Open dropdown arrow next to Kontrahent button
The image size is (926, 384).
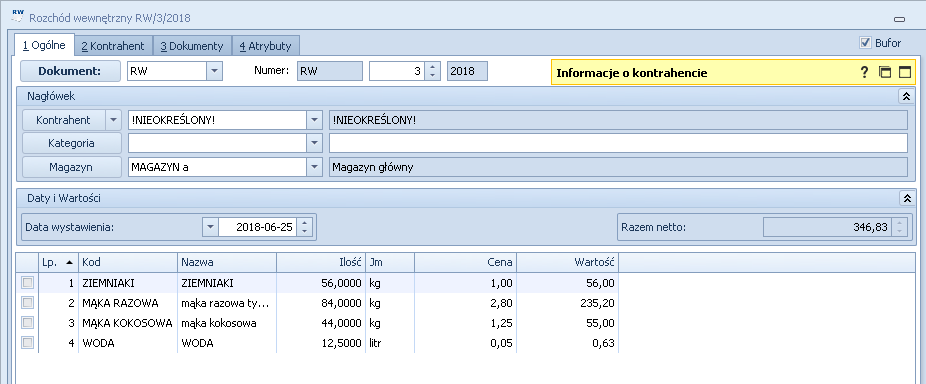[x=113, y=120]
